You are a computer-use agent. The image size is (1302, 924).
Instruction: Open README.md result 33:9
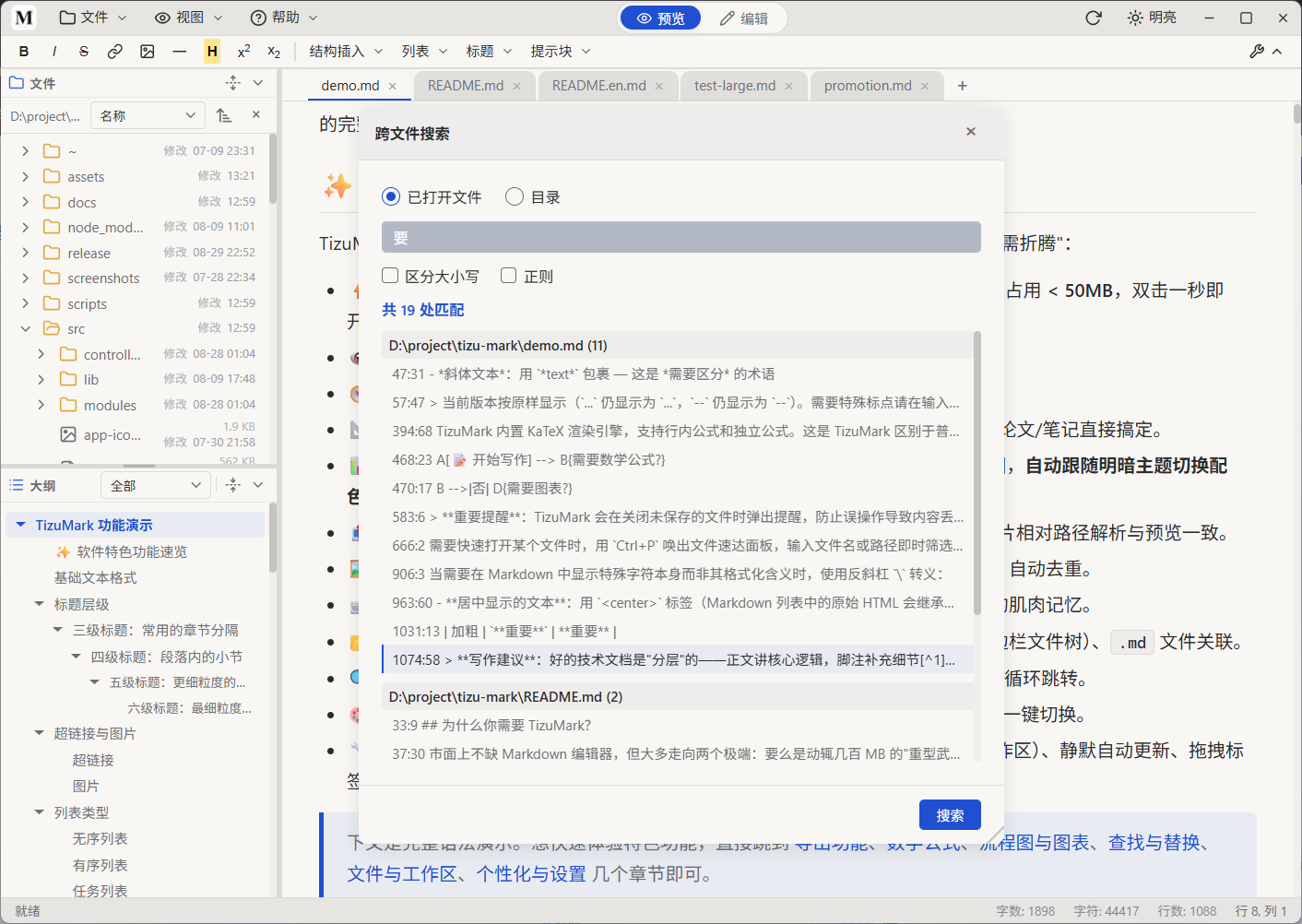677,726
